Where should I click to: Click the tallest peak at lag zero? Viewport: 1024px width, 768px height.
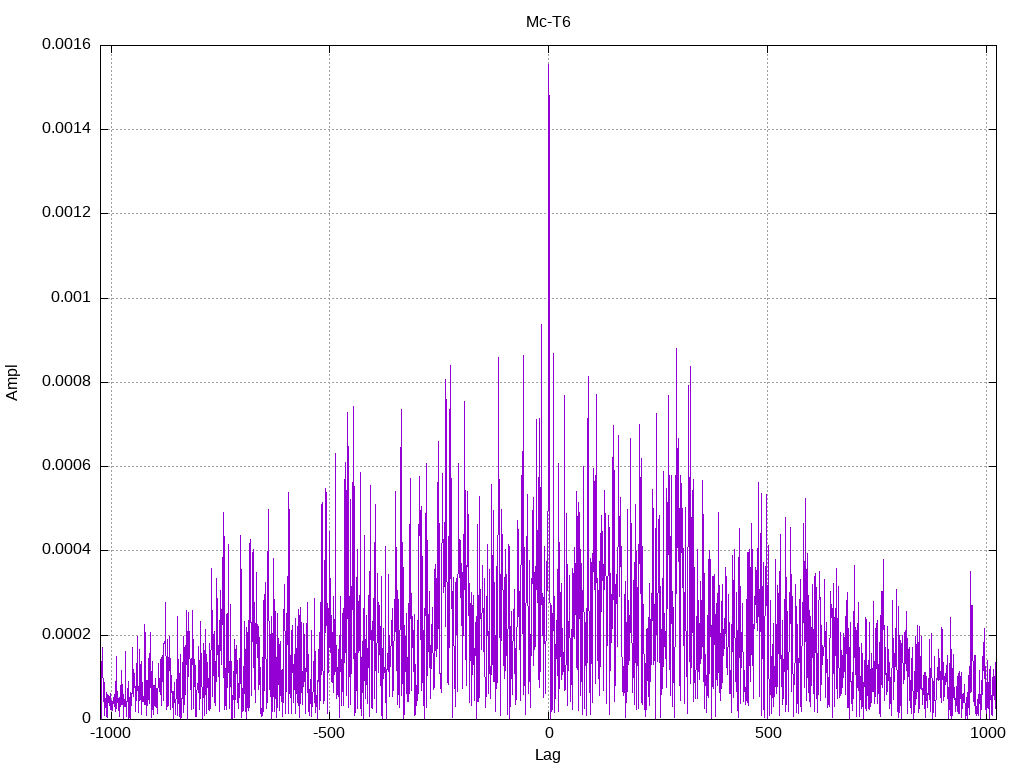click(549, 65)
